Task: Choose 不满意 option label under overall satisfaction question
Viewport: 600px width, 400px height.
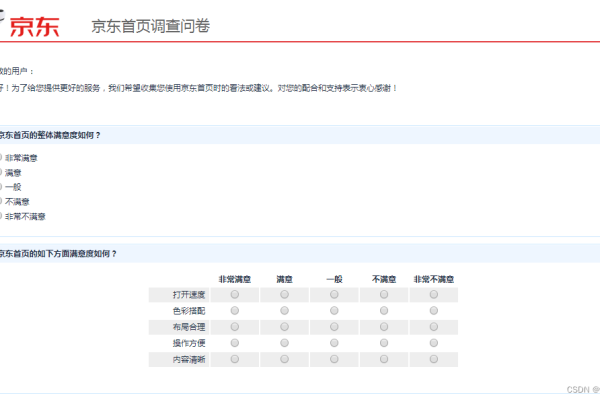Action: click(x=17, y=202)
